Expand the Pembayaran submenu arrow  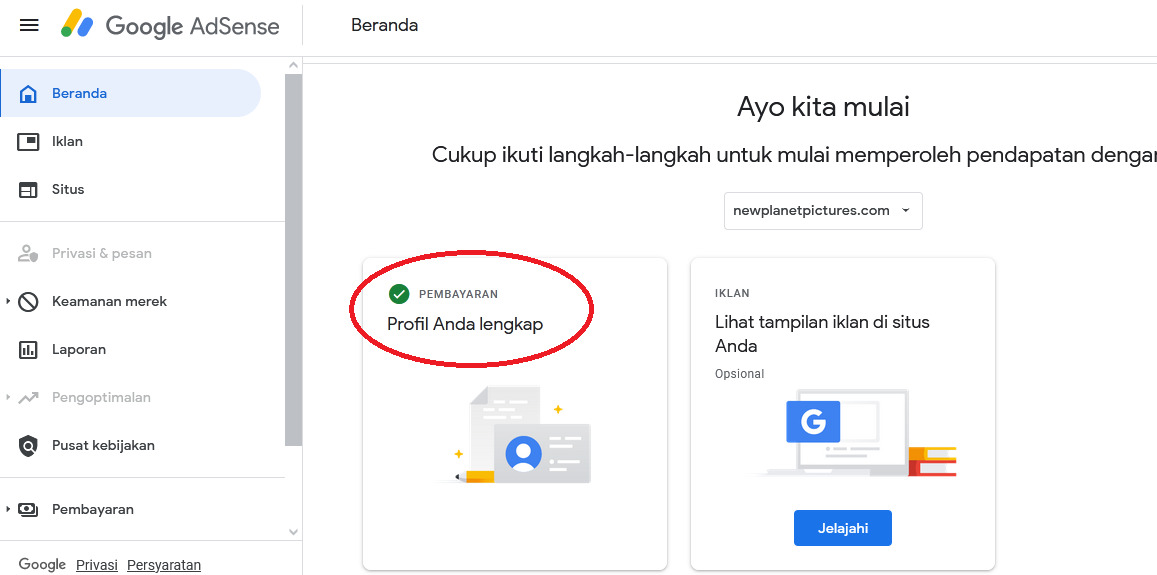pyautogui.click(x=8, y=509)
